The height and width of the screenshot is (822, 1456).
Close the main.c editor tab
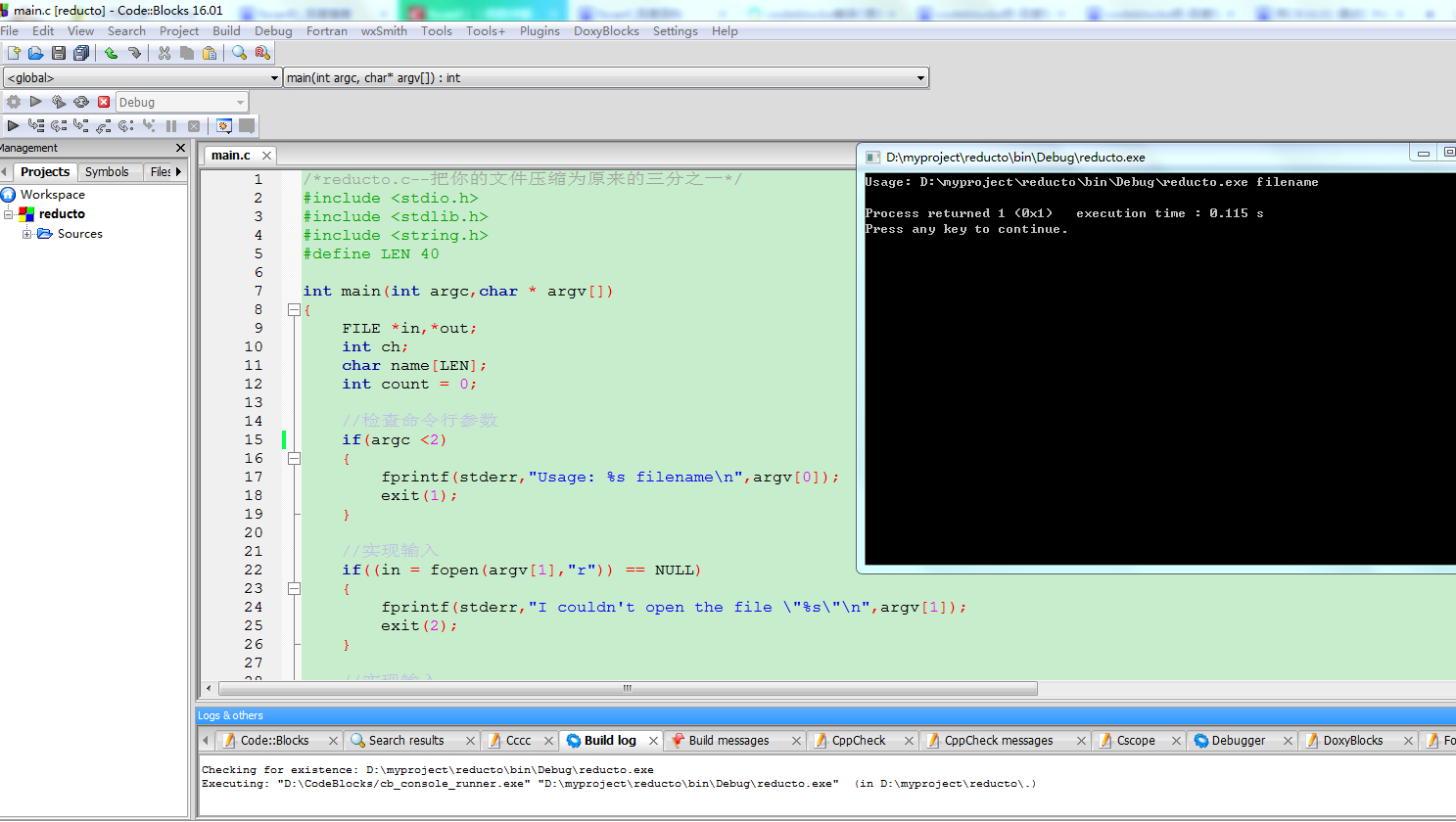266,156
